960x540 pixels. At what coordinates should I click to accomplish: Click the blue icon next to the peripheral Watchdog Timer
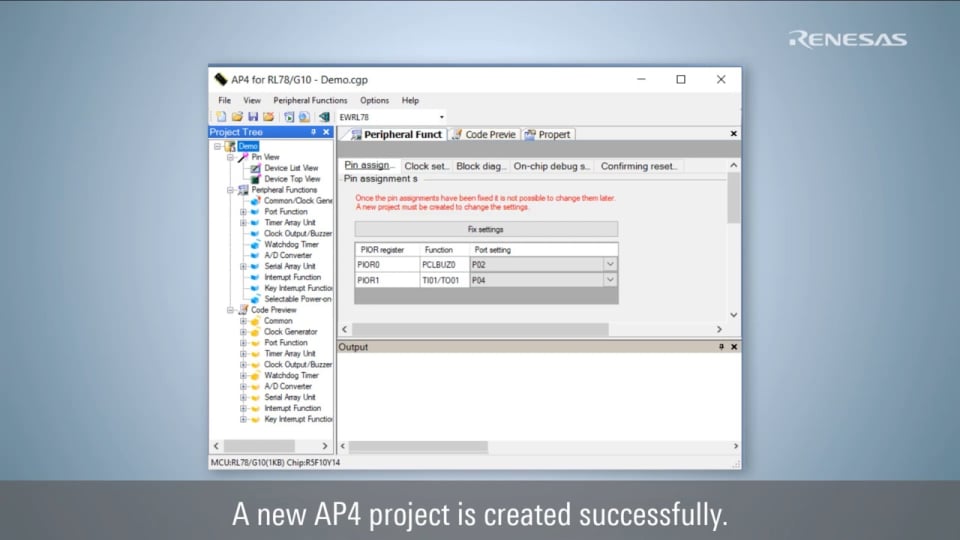click(255, 244)
